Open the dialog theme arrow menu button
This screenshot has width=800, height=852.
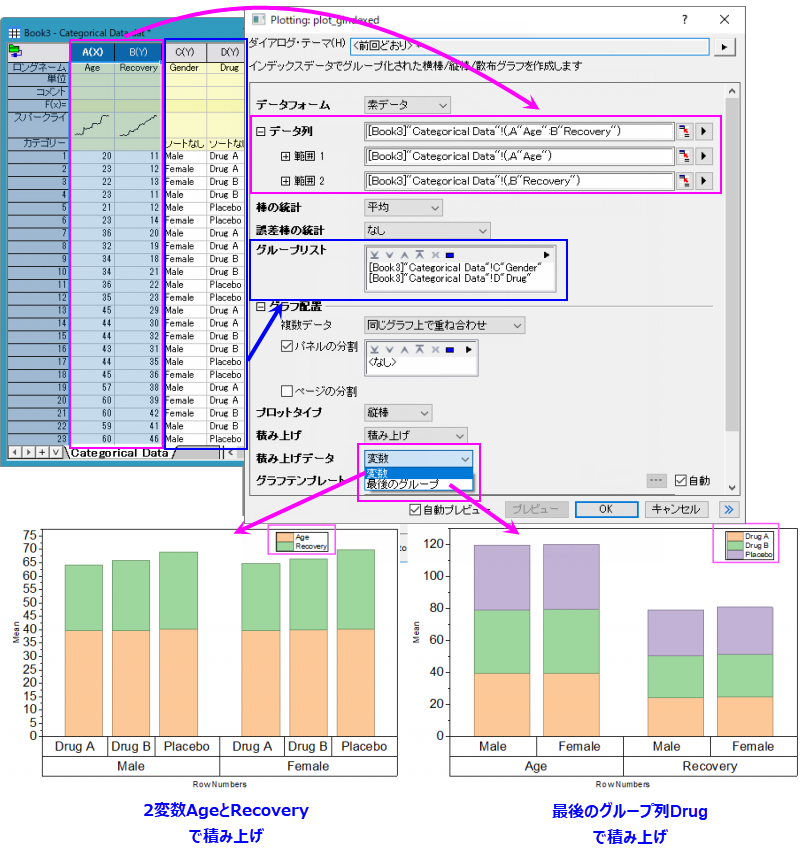coord(724,47)
